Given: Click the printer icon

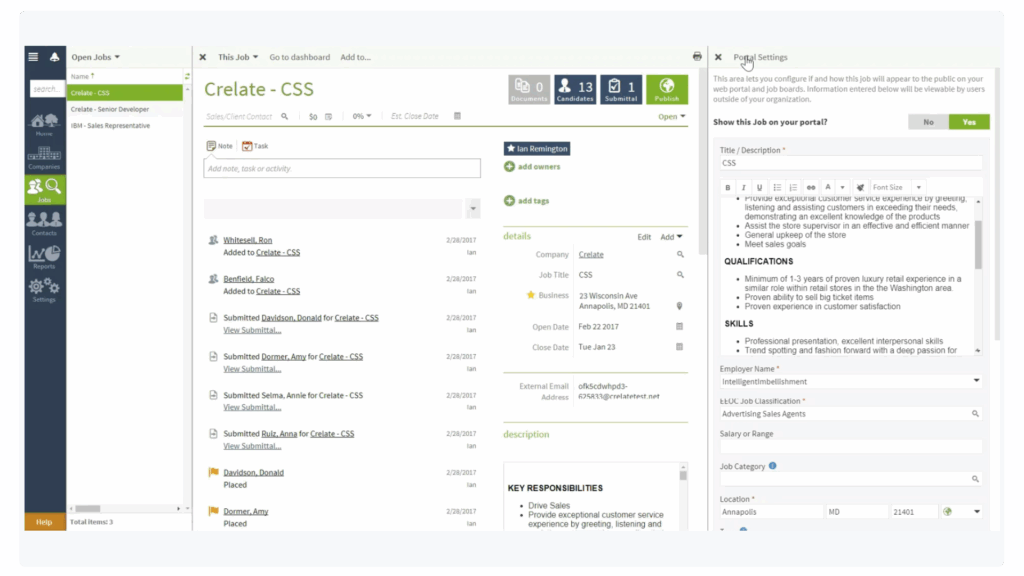Looking at the screenshot, I should [697, 57].
